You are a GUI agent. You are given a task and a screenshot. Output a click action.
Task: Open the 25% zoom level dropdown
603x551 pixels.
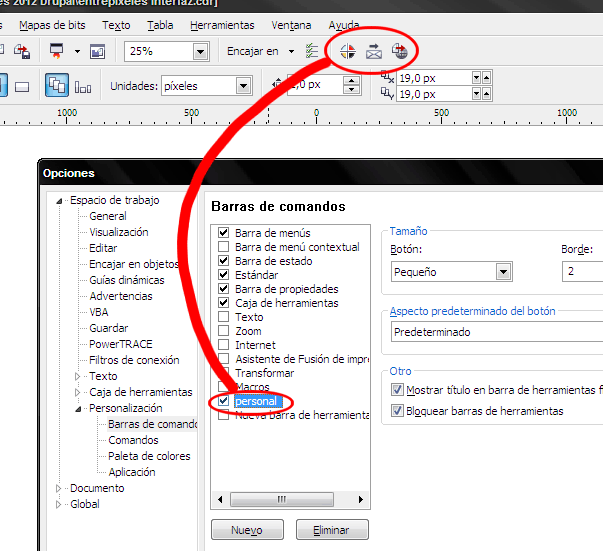(x=200, y=52)
